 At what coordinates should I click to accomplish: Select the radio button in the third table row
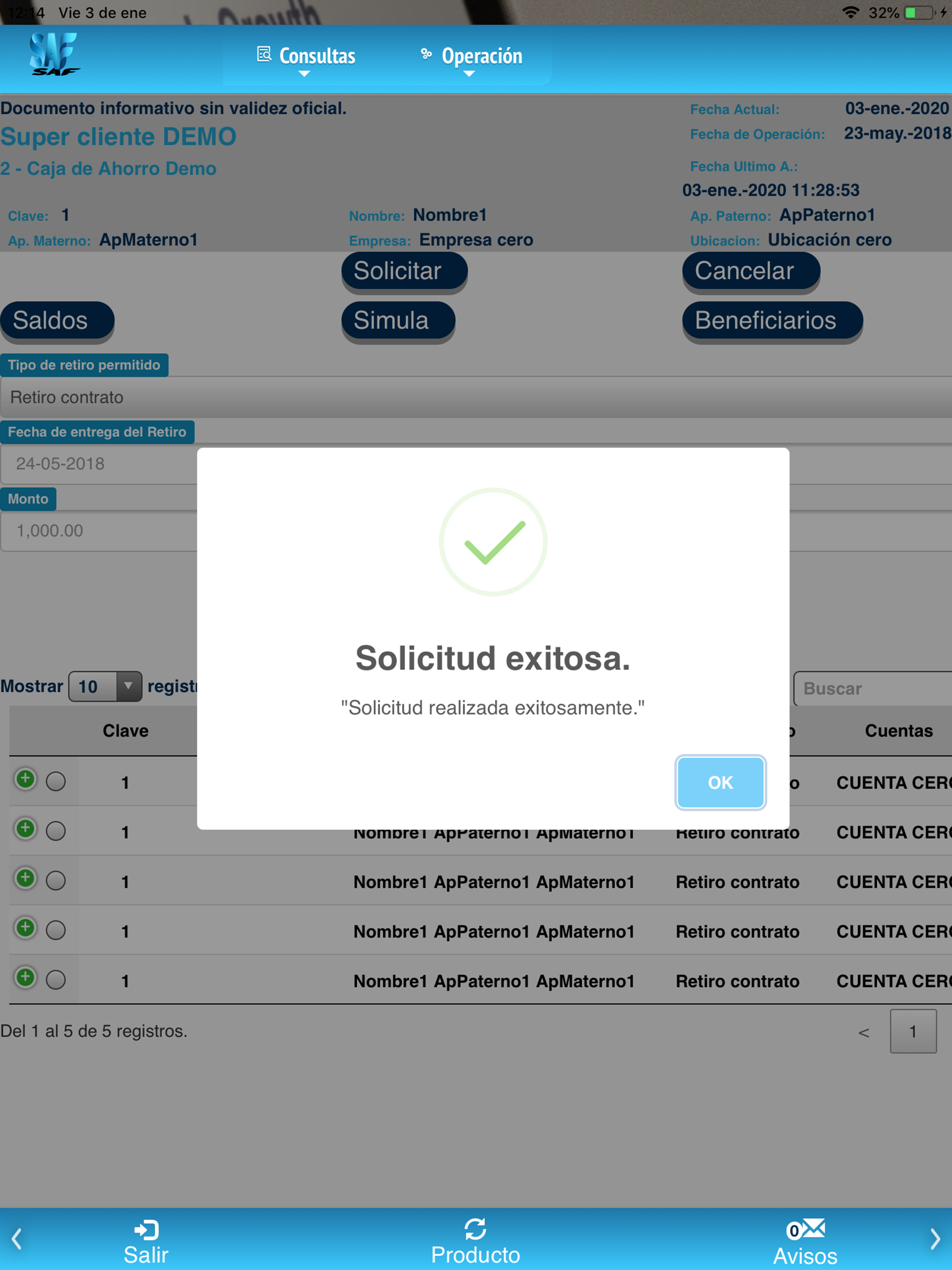pyautogui.click(x=56, y=880)
